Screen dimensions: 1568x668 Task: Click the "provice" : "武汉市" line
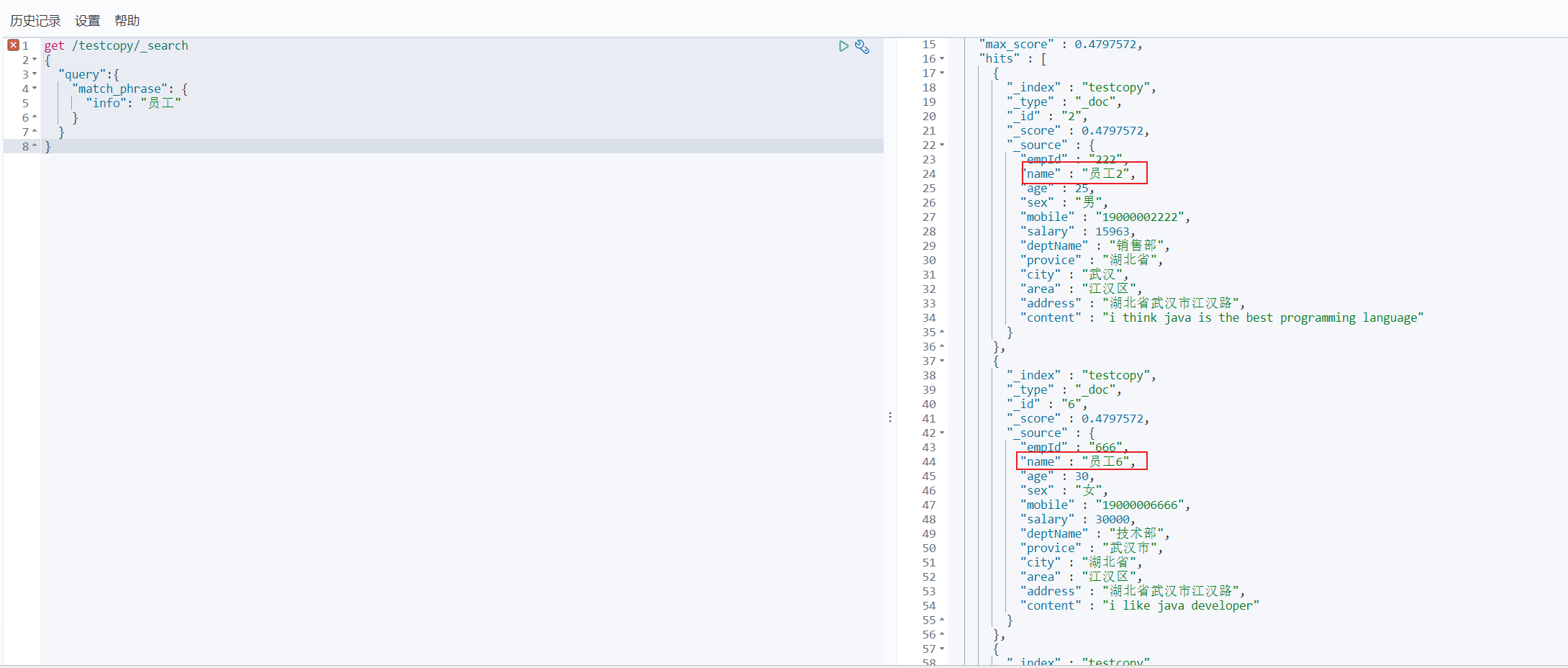tap(1092, 549)
